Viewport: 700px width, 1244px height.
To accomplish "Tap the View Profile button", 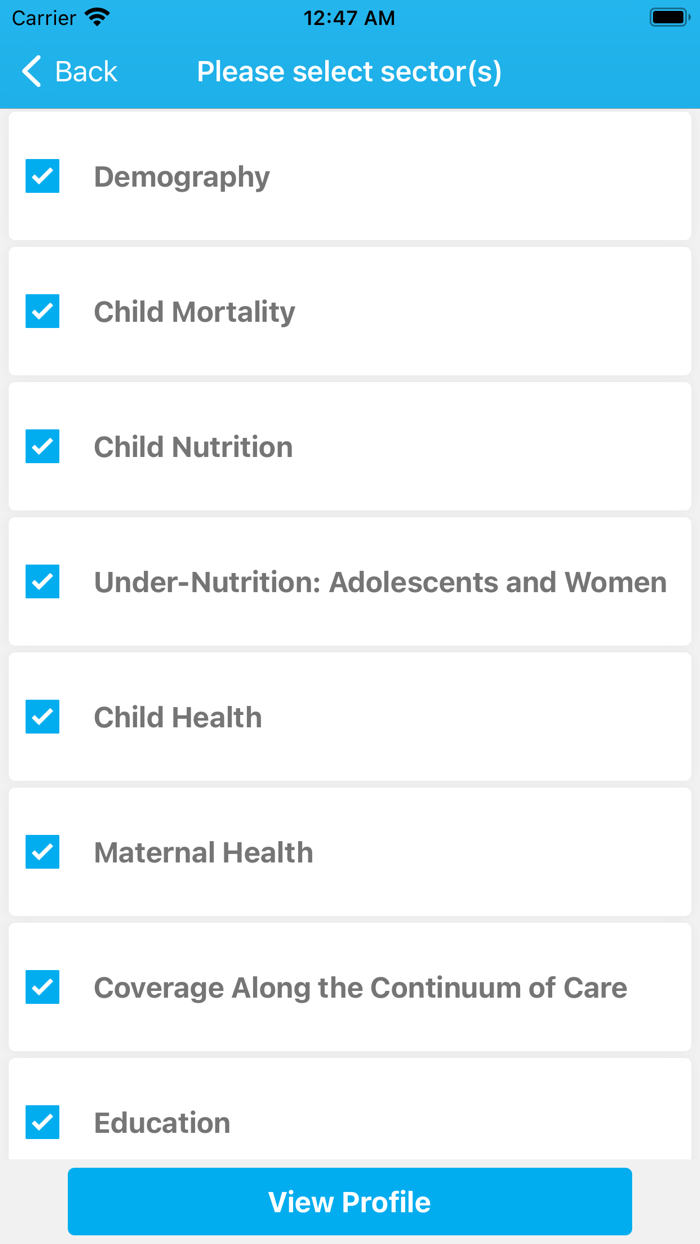I will coord(350,1202).
